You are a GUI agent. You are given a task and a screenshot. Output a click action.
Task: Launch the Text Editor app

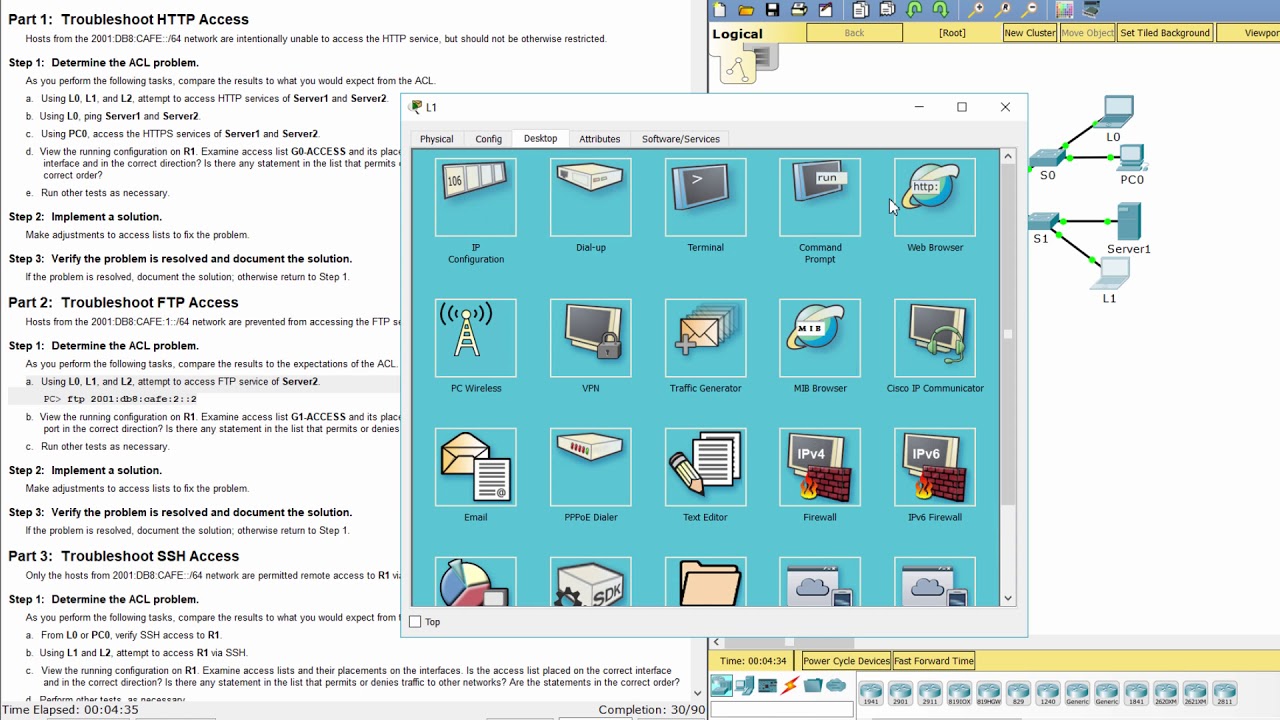click(705, 467)
